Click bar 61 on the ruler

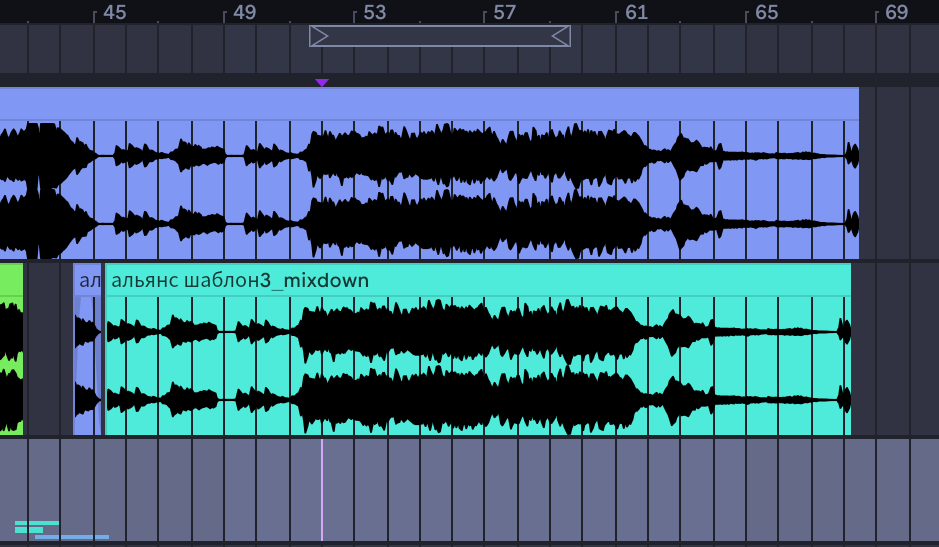(x=636, y=12)
